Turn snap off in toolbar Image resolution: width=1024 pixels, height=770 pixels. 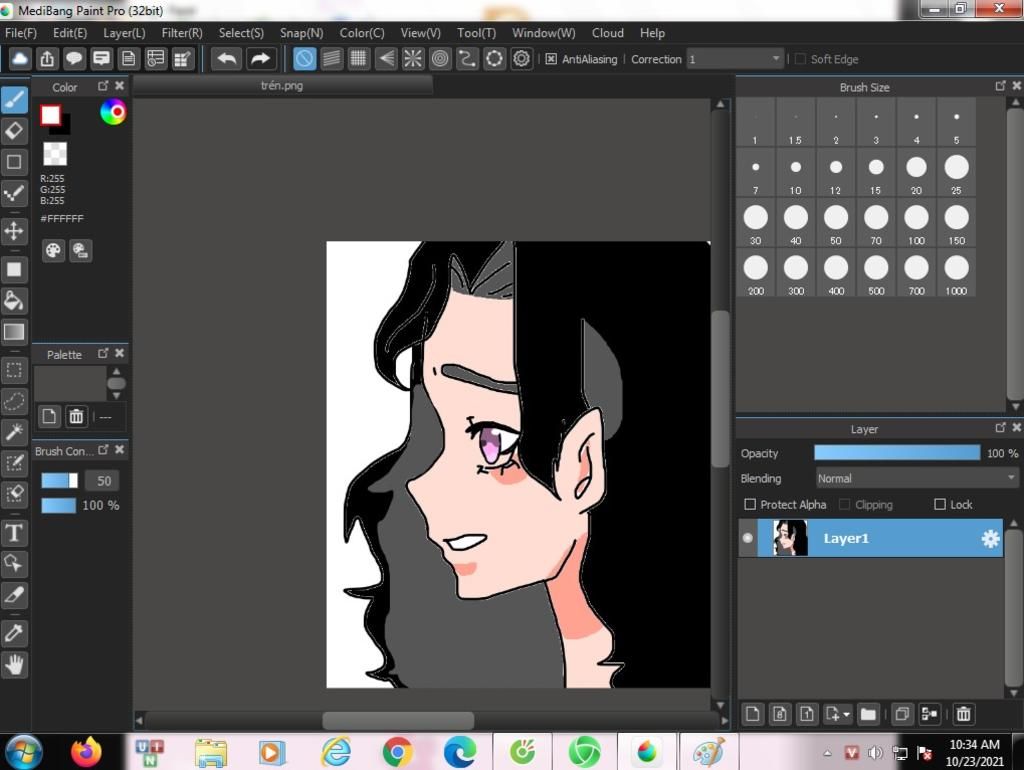click(304, 59)
